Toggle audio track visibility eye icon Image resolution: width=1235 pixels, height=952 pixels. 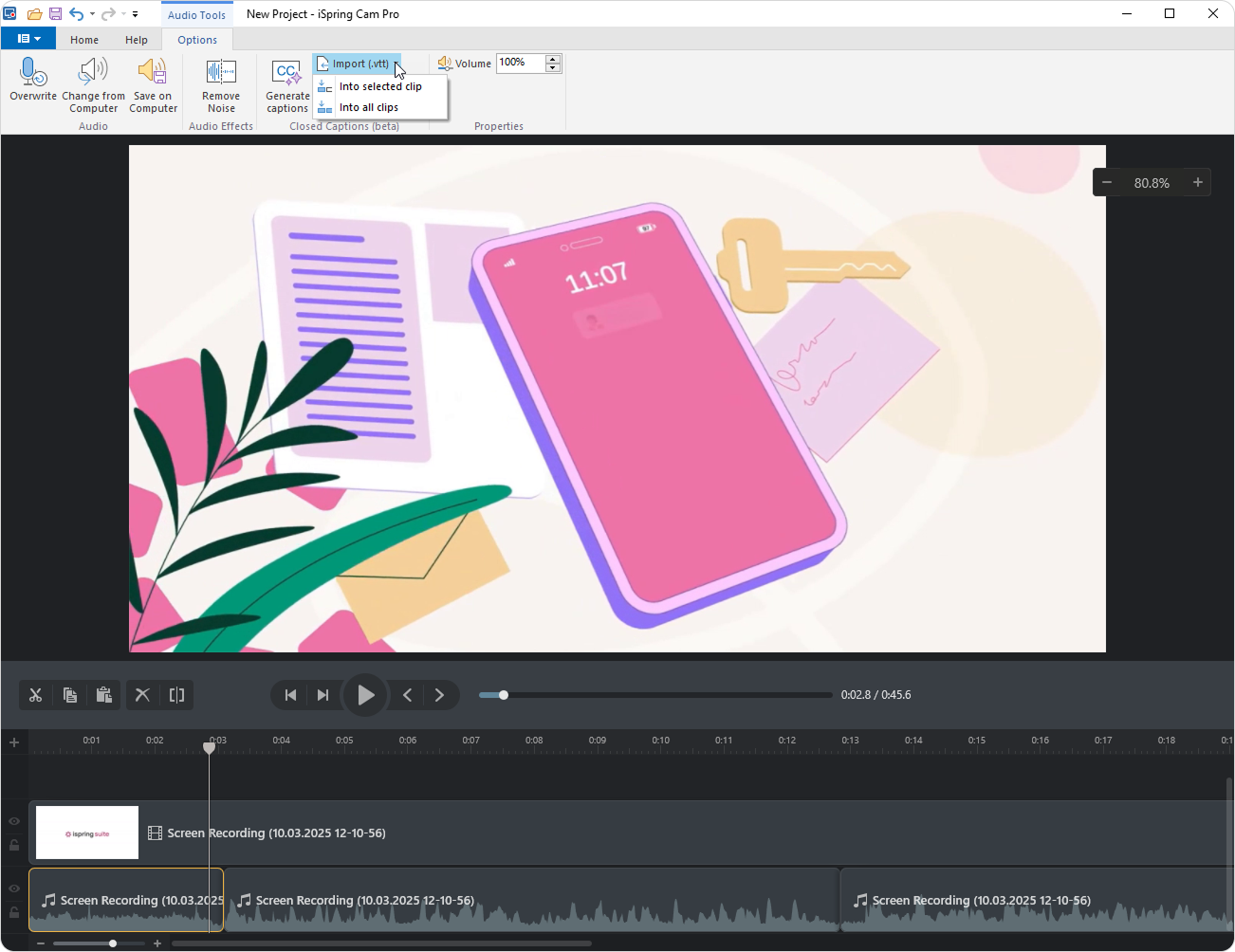point(14,888)
